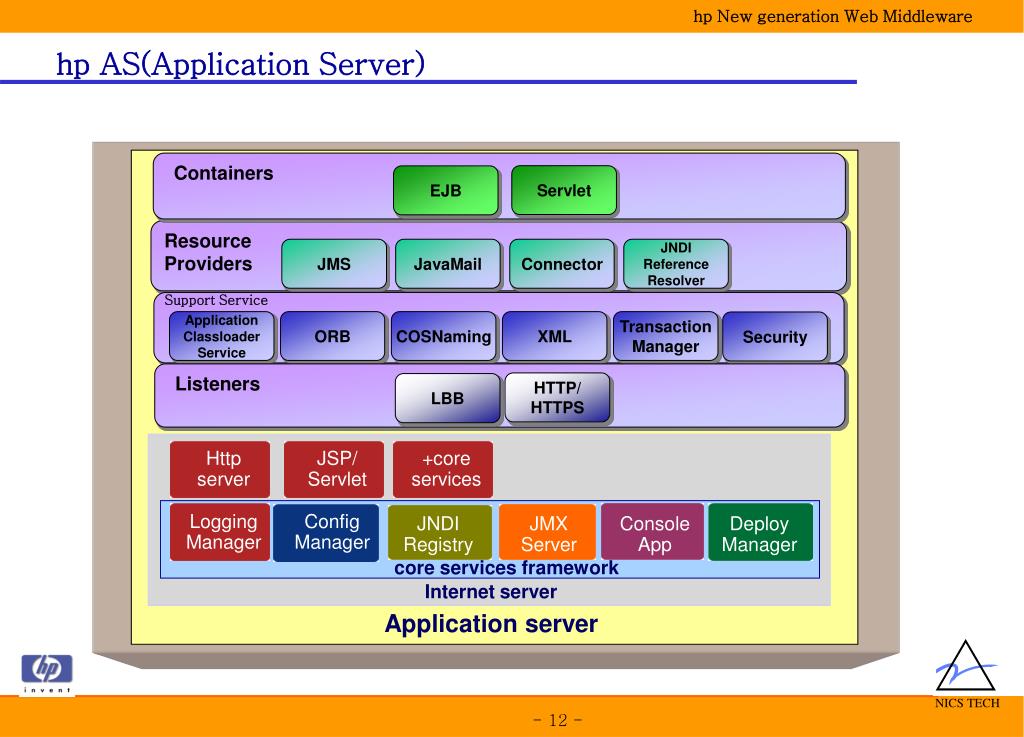Click the Connector box
Viewport: 1024px width, 737px height.
coord(562,264)
